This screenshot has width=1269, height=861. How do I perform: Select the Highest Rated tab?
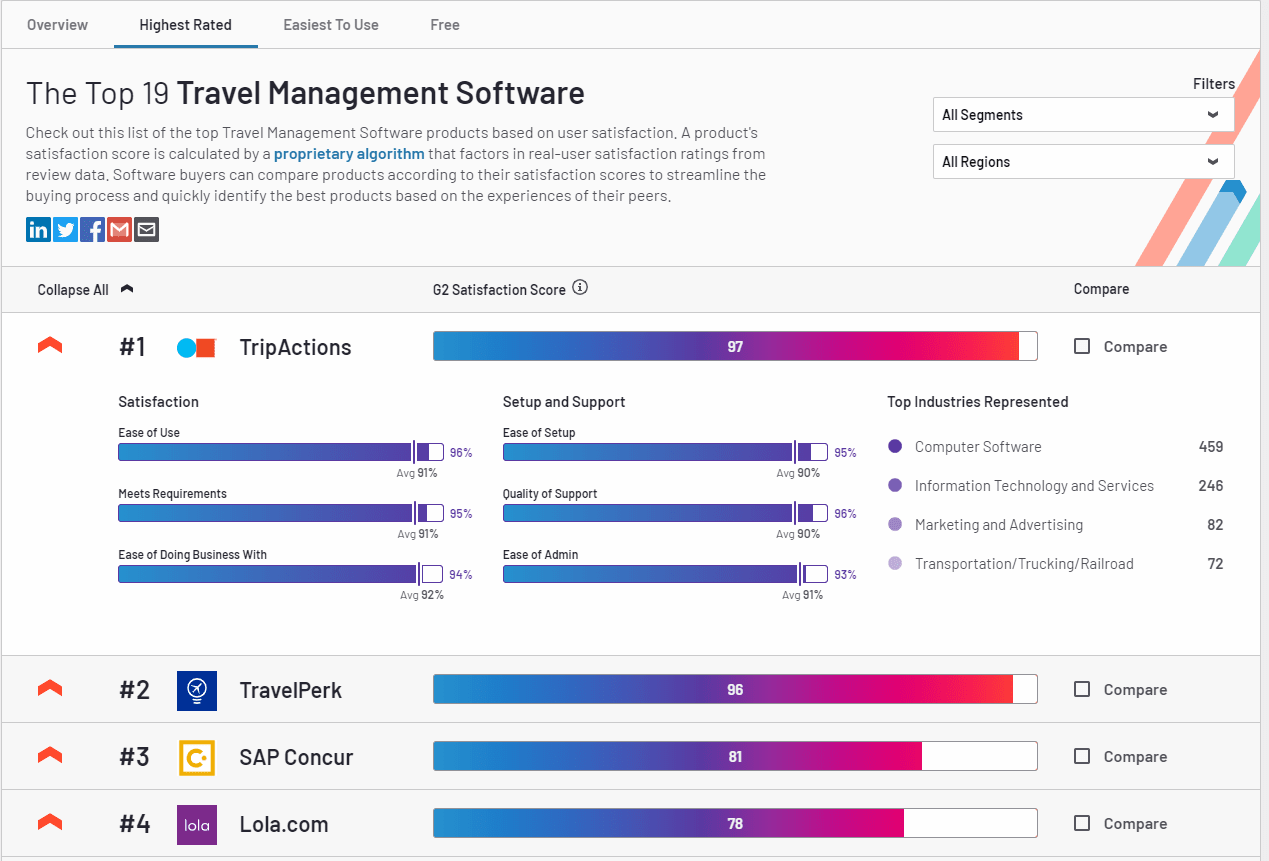pos(186,25)
